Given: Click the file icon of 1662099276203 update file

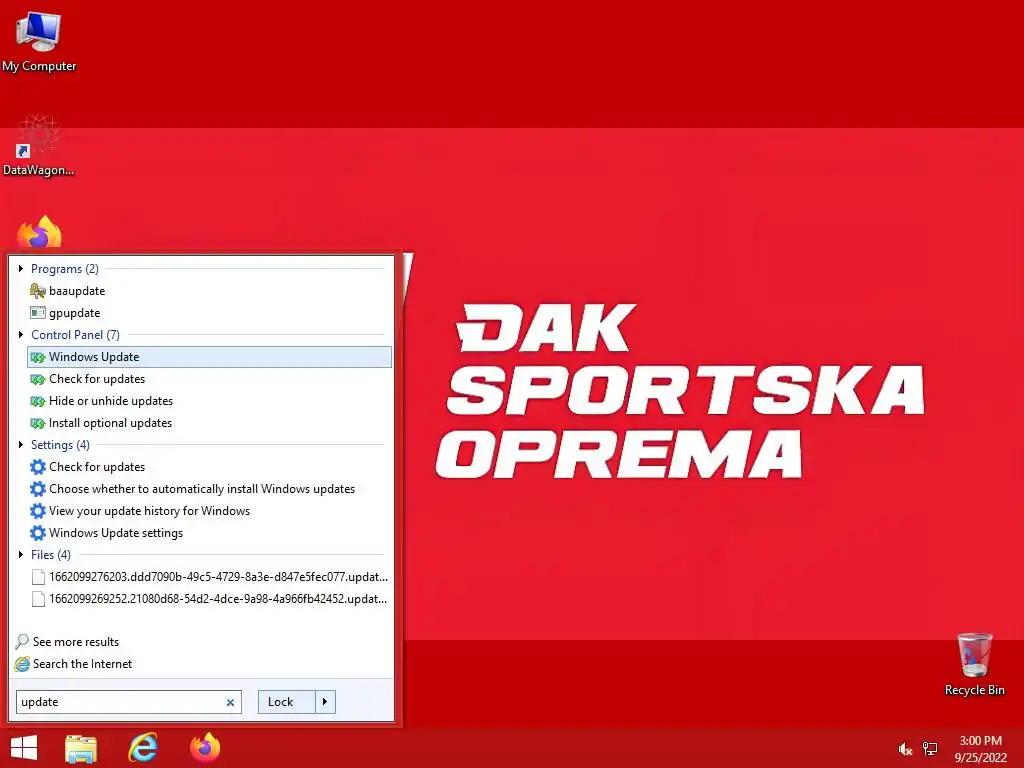Looking at the screenshot, I should [x=39, y=577].
